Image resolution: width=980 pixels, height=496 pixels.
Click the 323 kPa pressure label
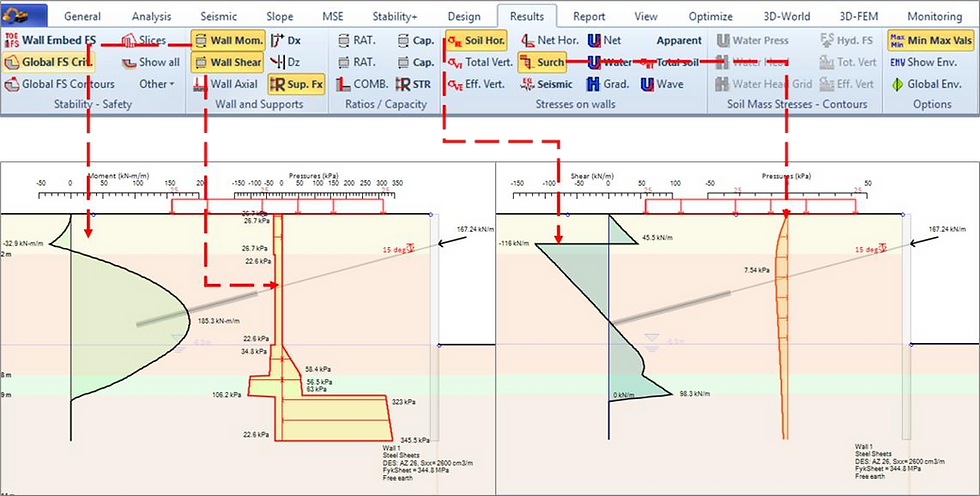402,402
